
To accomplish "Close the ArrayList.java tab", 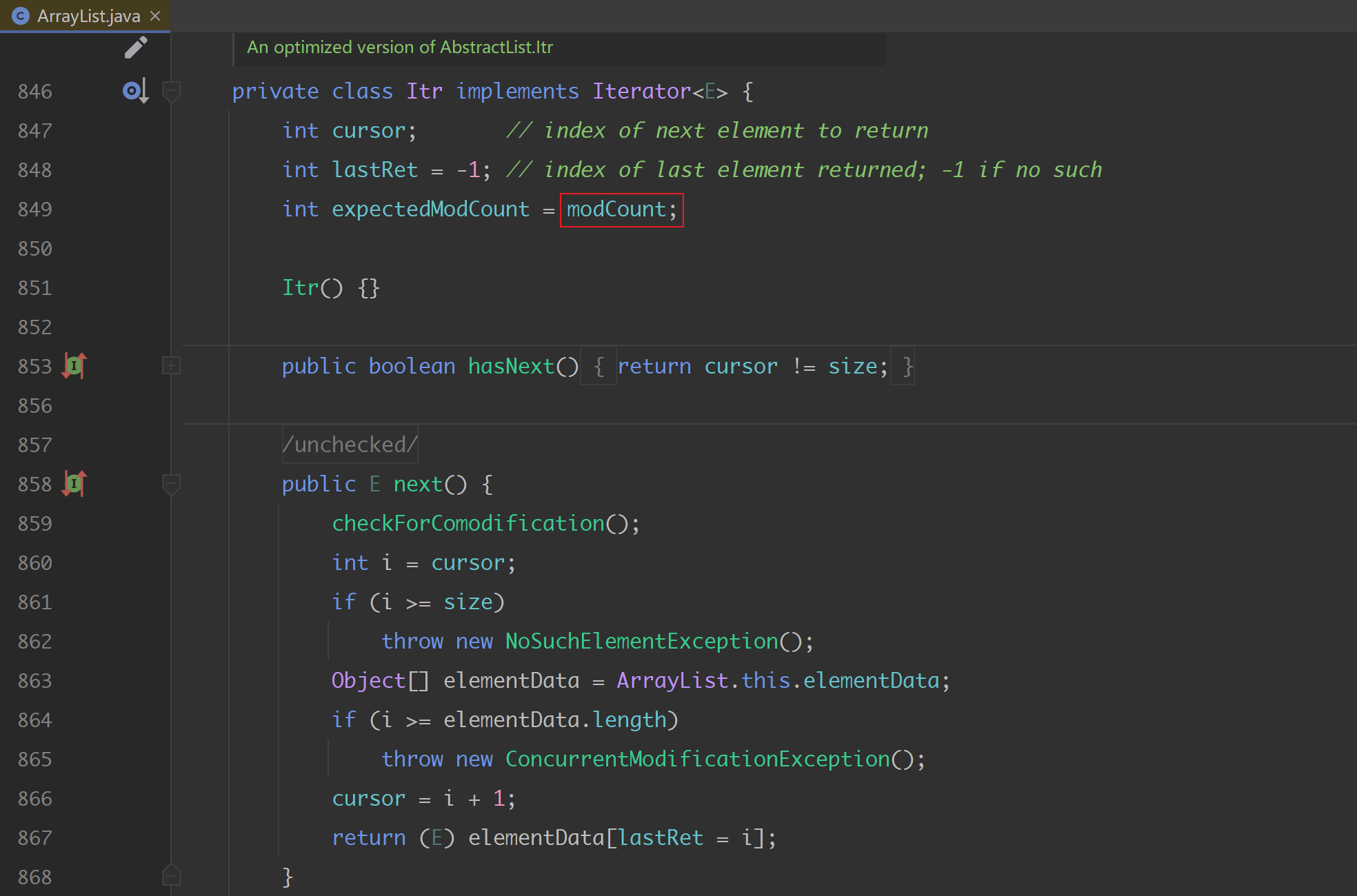I will tap(156, 16).
